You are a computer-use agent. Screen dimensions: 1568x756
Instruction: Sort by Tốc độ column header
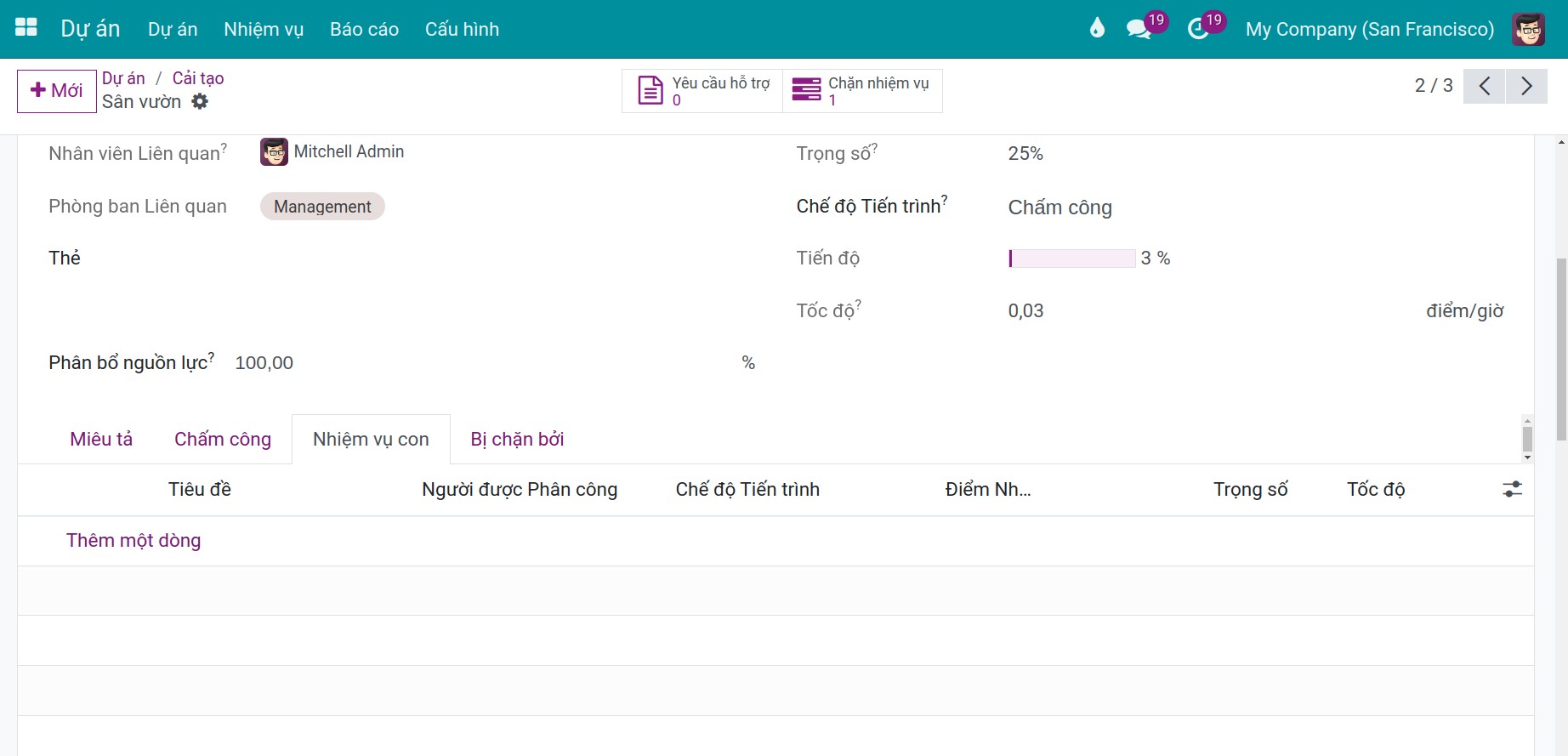(1376, 490)
